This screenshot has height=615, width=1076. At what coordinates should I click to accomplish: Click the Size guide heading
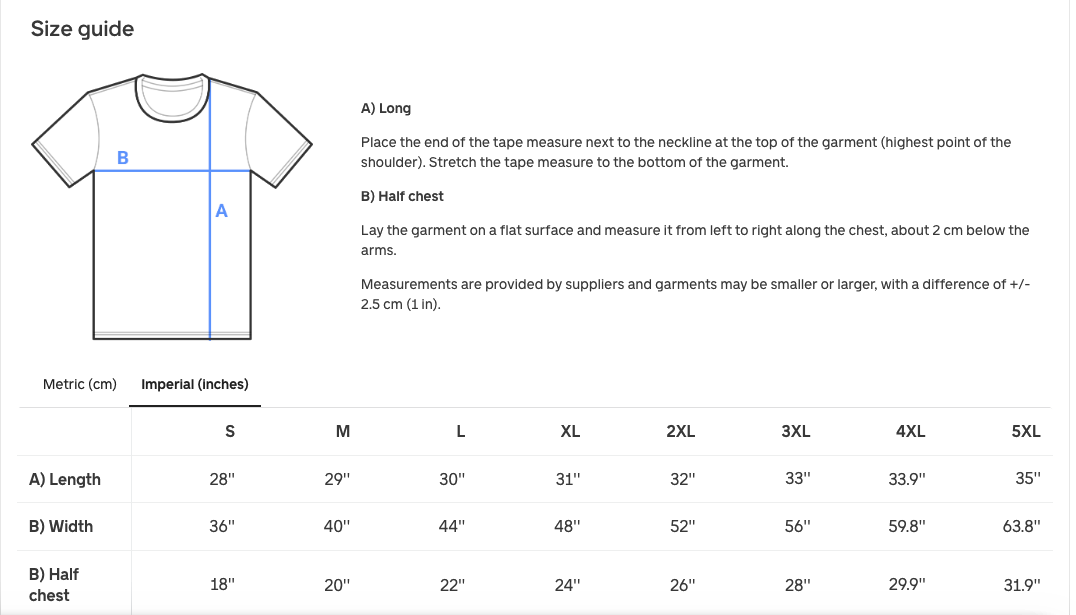click(82, 29)
